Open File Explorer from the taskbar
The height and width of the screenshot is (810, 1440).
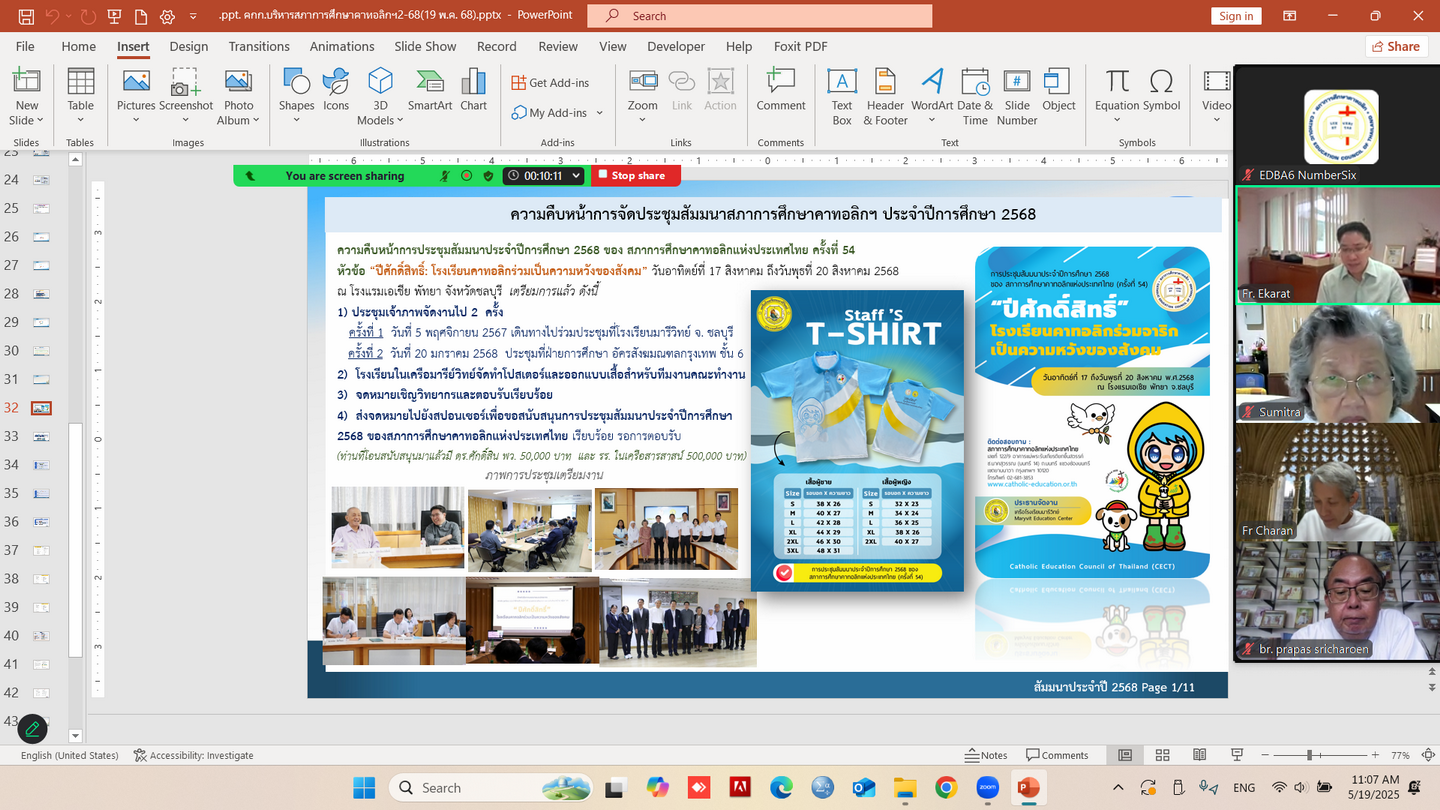[904, 787]
